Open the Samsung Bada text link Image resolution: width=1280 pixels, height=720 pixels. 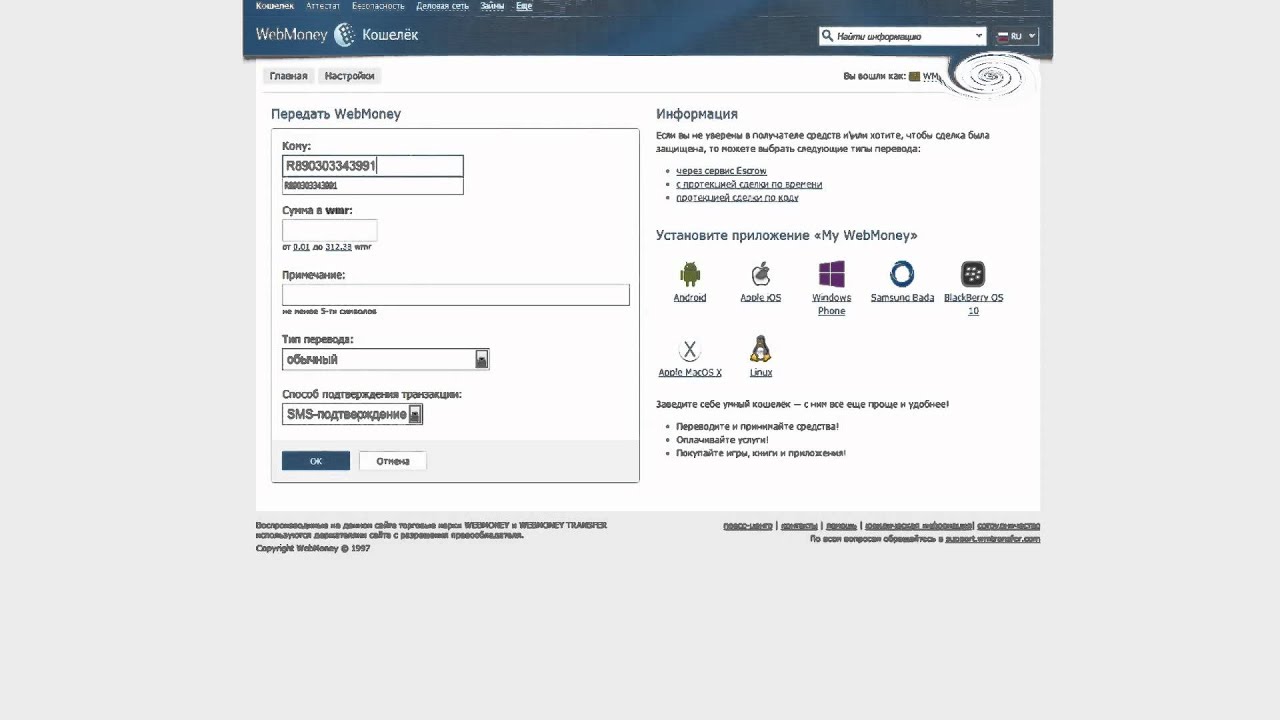click(x=902, y=298)
